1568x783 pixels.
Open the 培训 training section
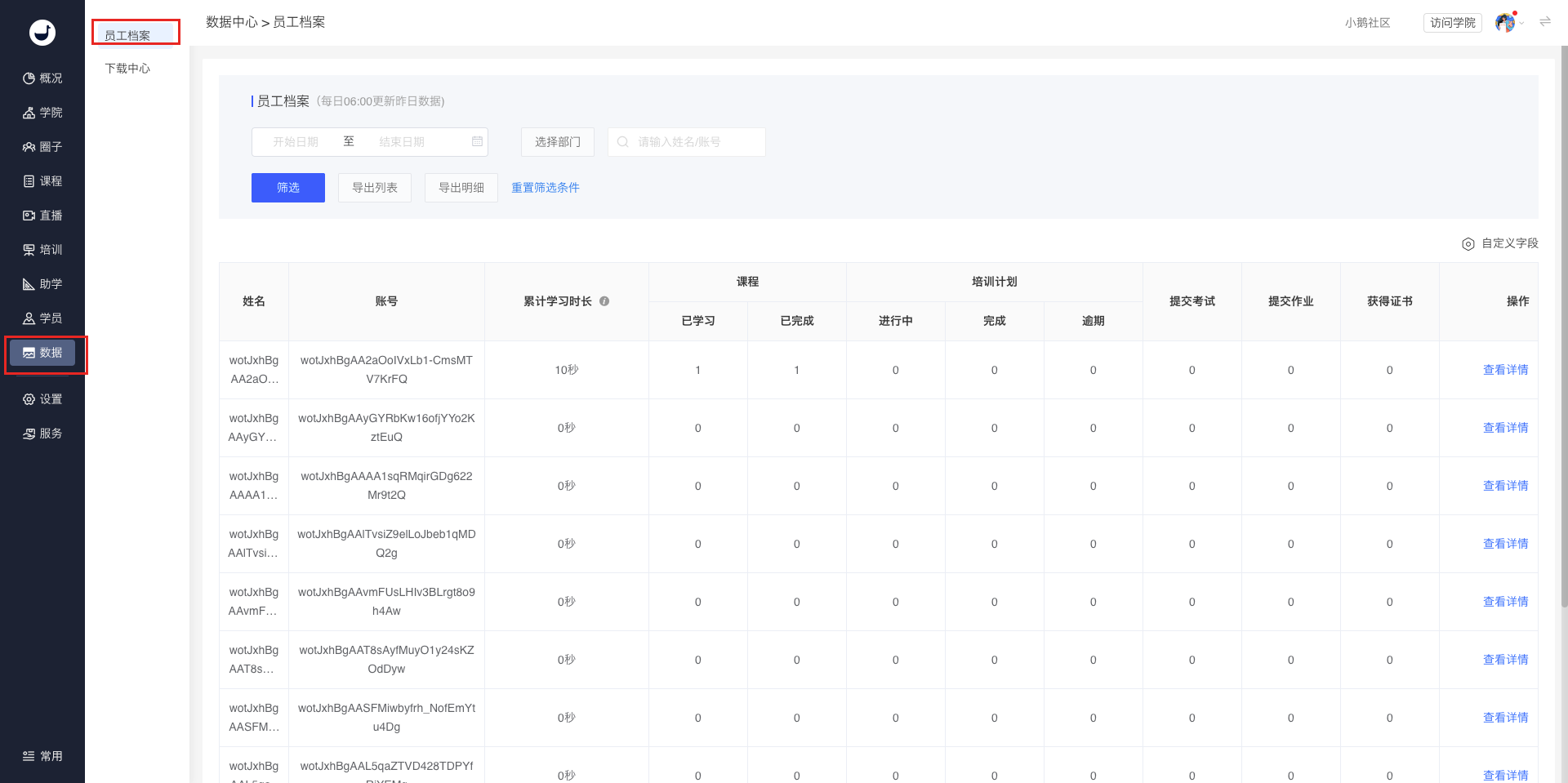[42, 250]
